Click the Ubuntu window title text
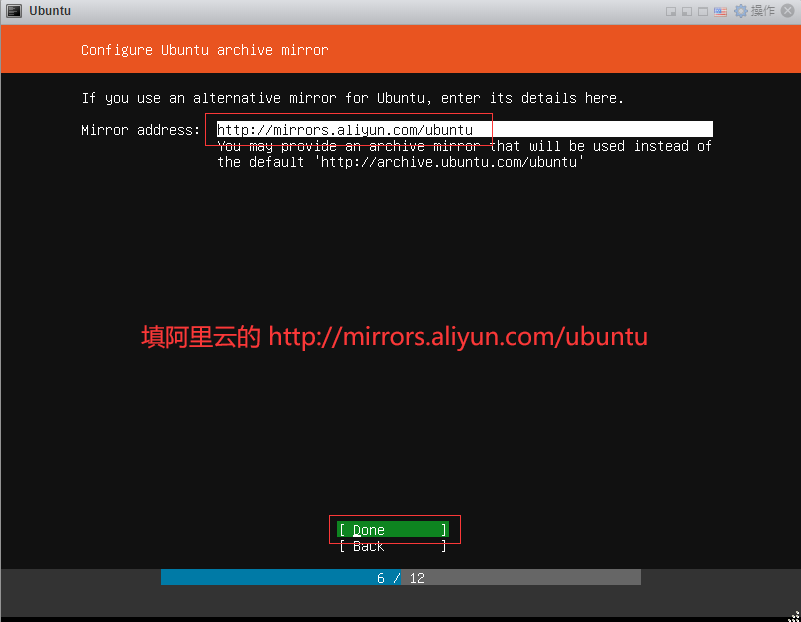This screenshot has width=801, height=622. click(x=50, y=11)
